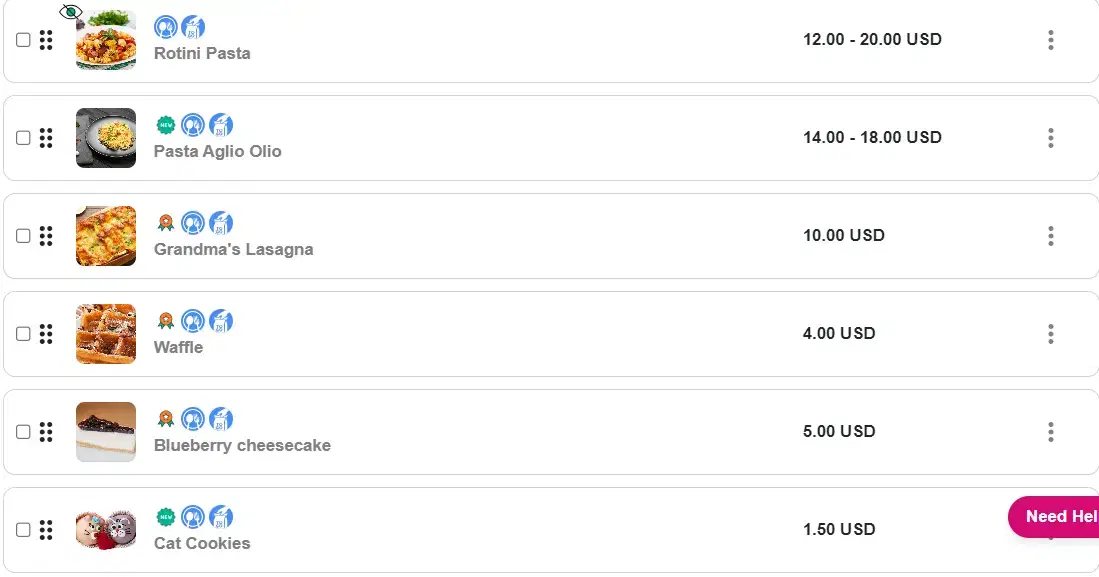Click the takeaway bag icon on Cat Cookies
The image size is (1099, 577).
pos(221,517)
